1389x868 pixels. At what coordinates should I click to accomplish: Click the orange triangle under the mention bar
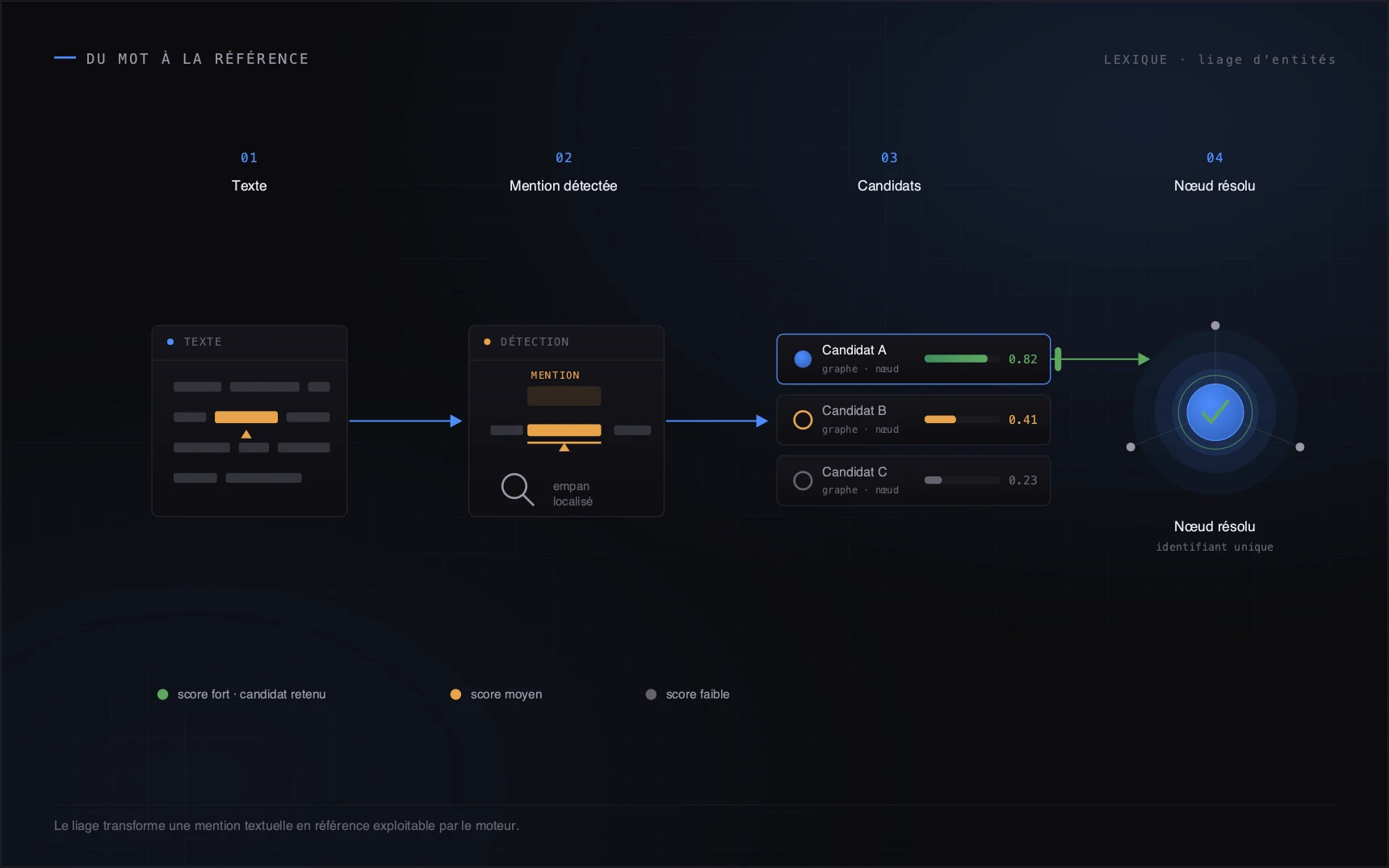tap(564, 447)
